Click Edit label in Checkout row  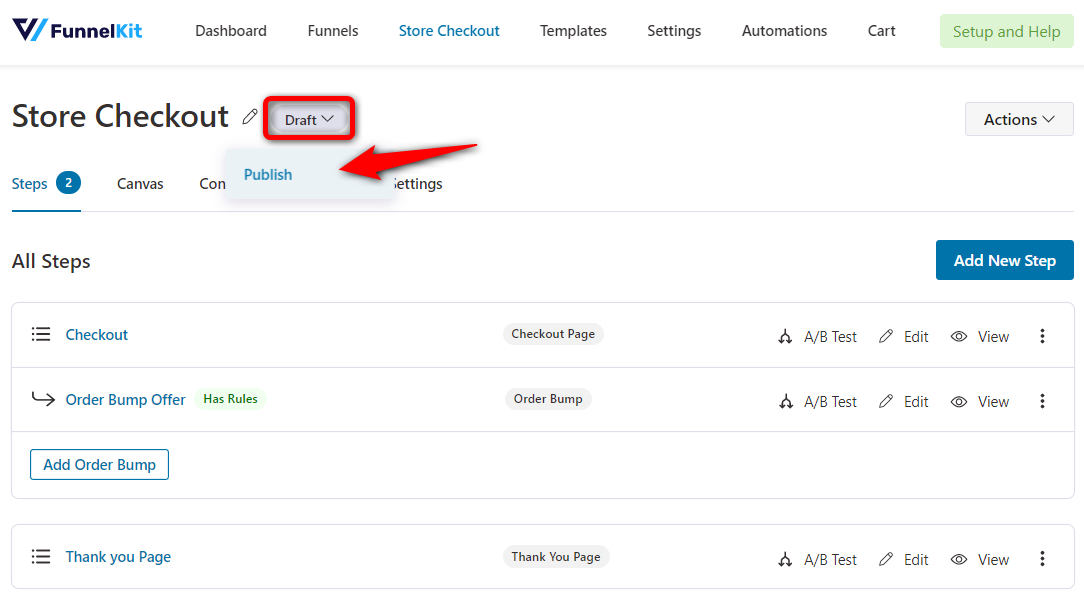pos(916,337)
